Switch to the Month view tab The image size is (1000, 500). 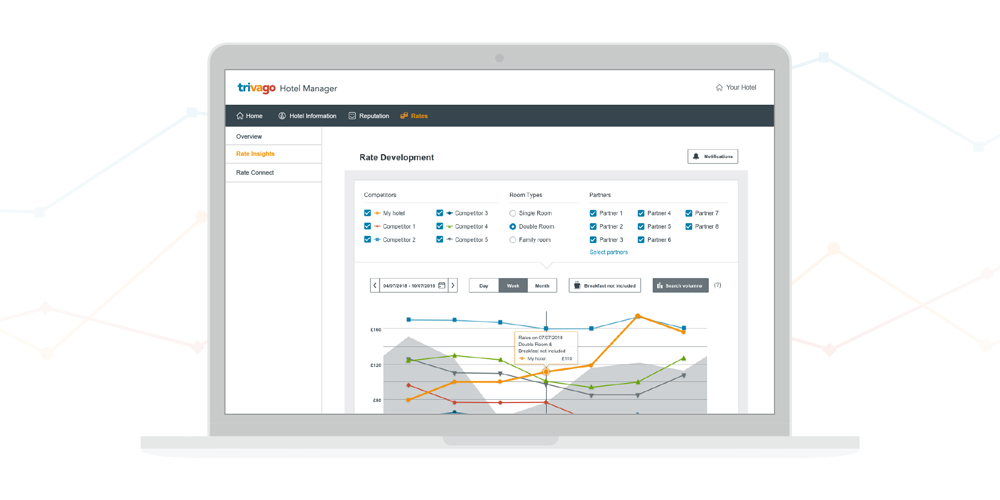(542, 286)
